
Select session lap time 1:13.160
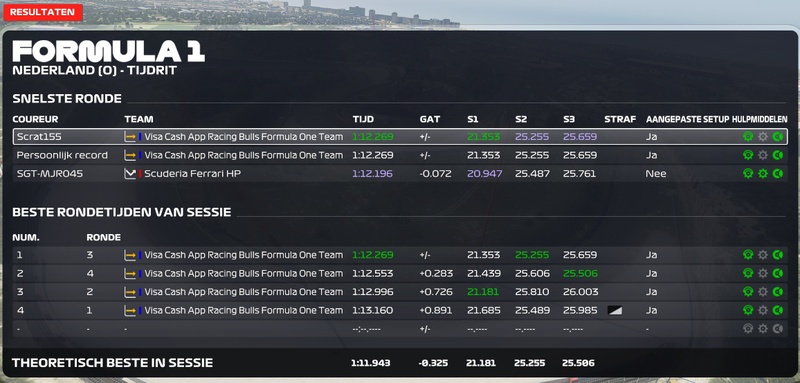pos(372,311)
